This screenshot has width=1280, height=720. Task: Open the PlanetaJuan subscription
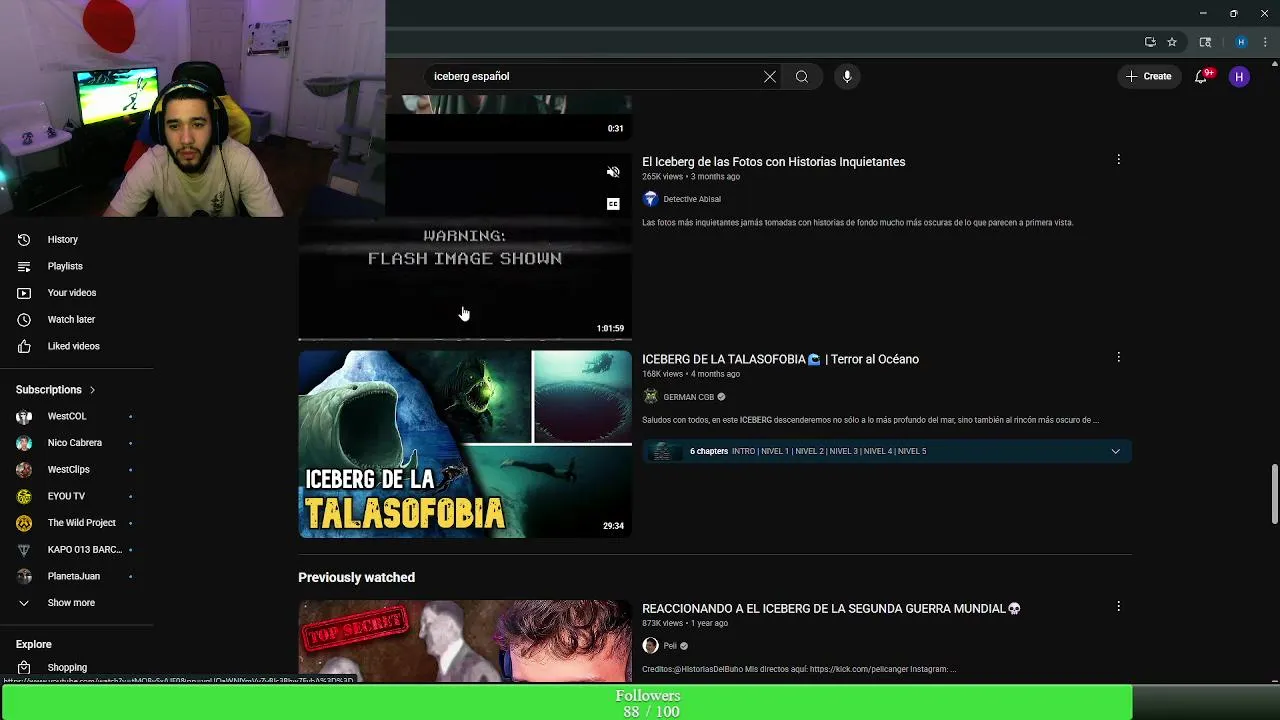(x=75, y=576)
